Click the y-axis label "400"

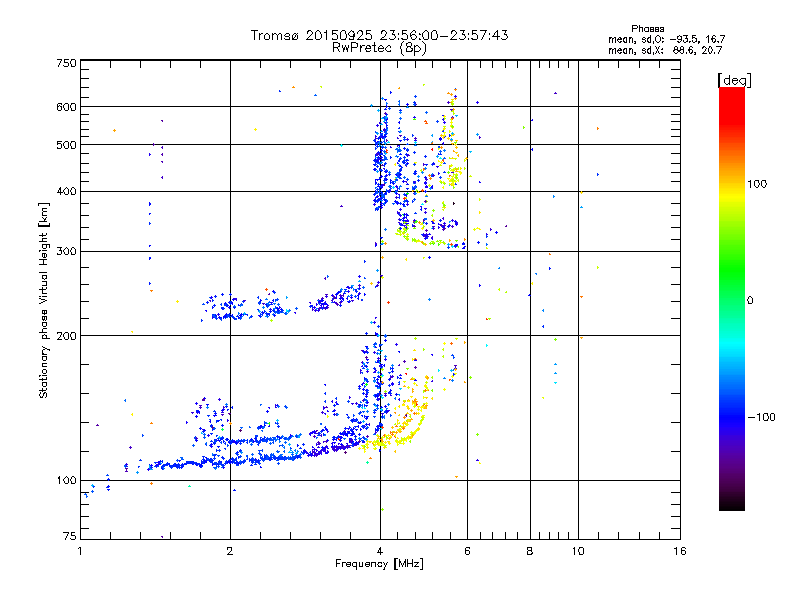tap(66, 192)
